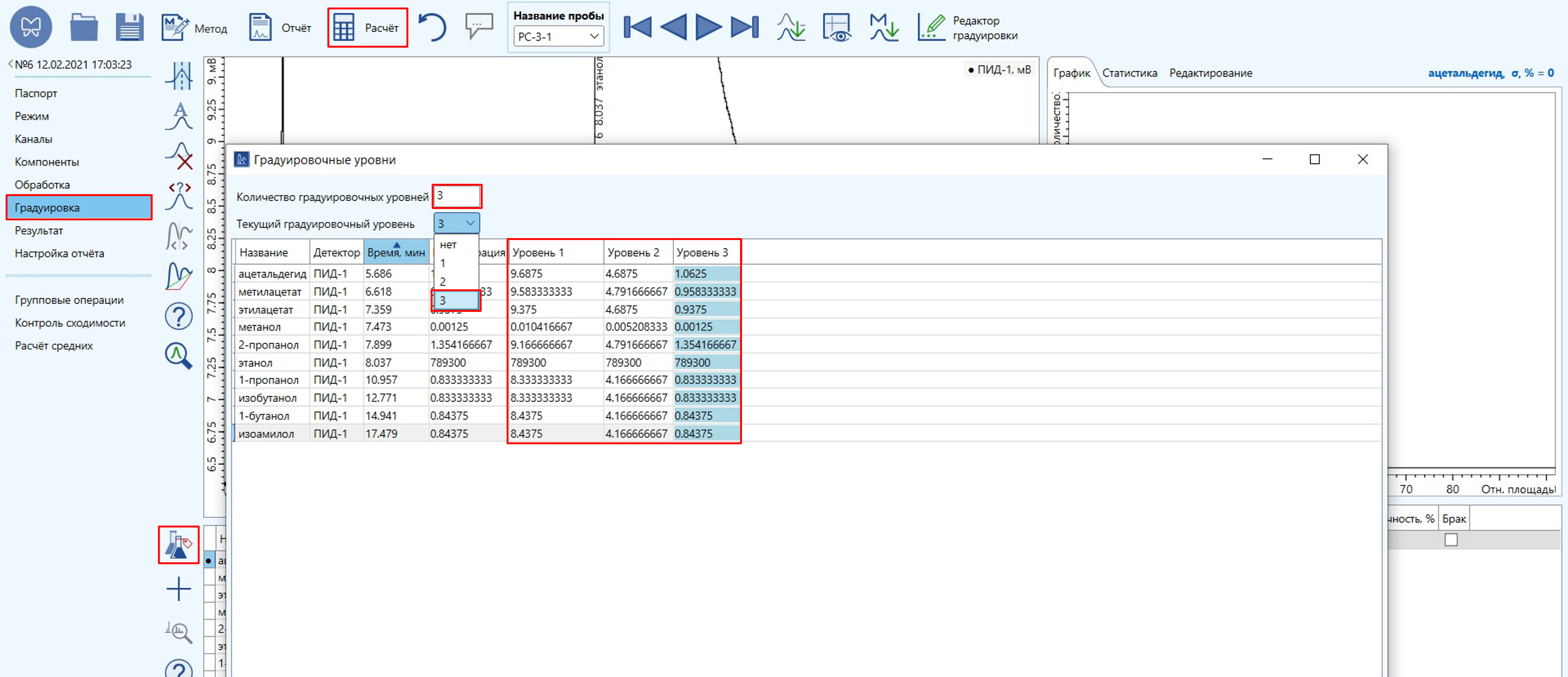Expand the Название пробы dropdown

point(594,37)
